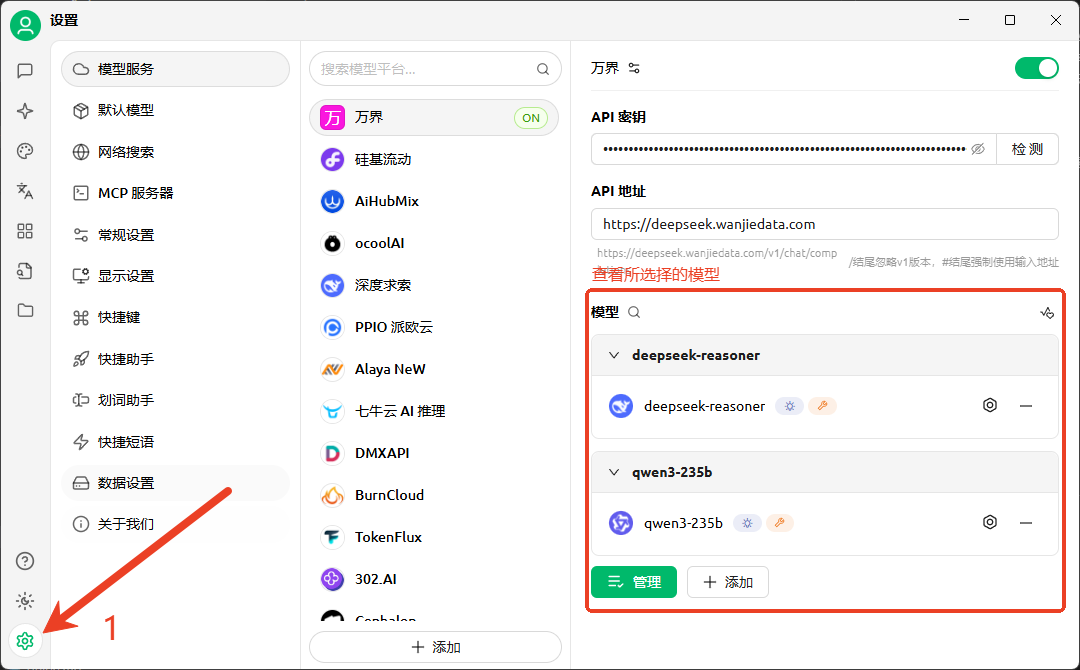Image resolution: width=1080 pixels, height=670 pixels.
Task: Open the palette painting icon in sidebar
Action: tap(25, 151)
